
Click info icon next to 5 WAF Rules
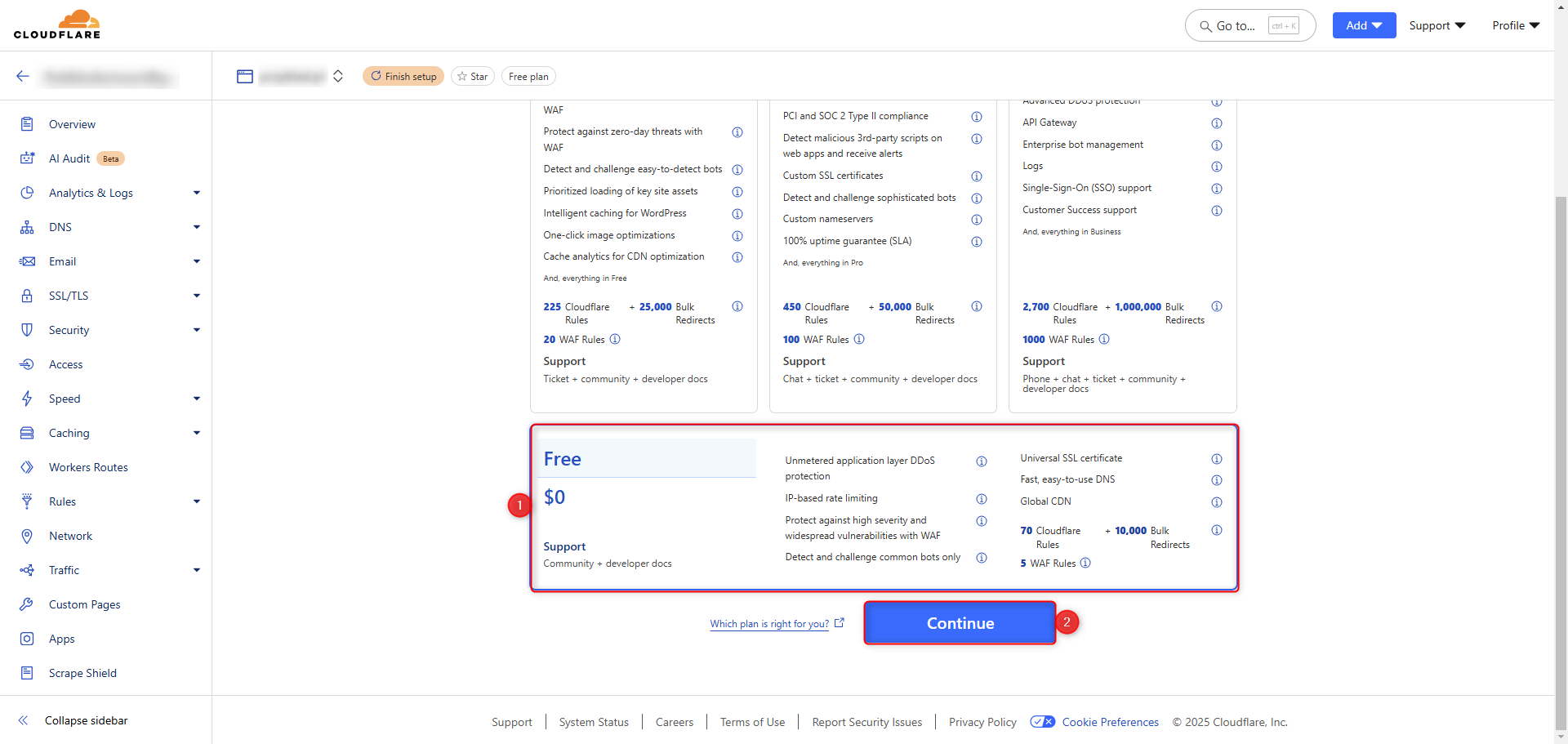coord(1085,563)
